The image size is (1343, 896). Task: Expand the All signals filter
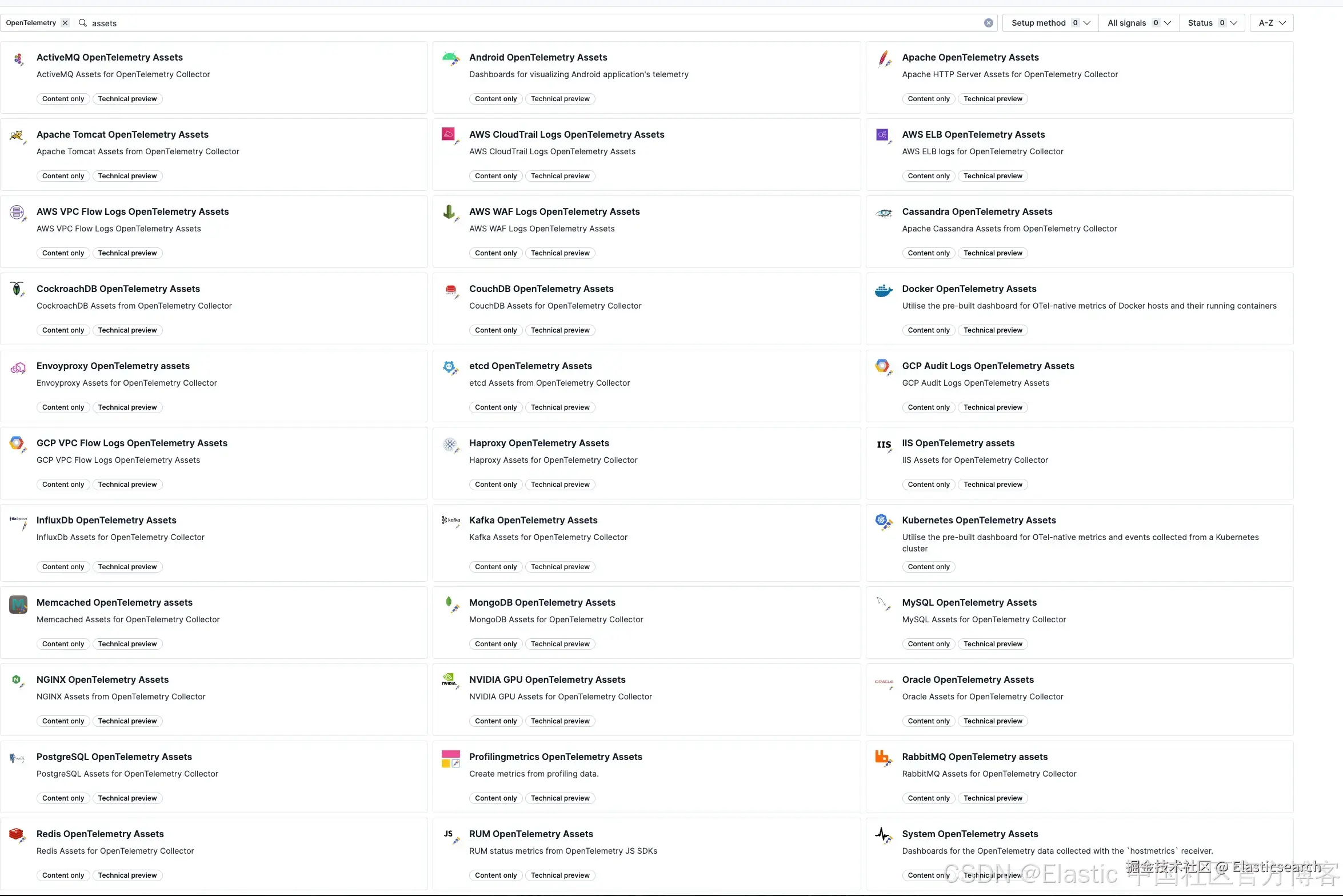tap(1138, 23)
